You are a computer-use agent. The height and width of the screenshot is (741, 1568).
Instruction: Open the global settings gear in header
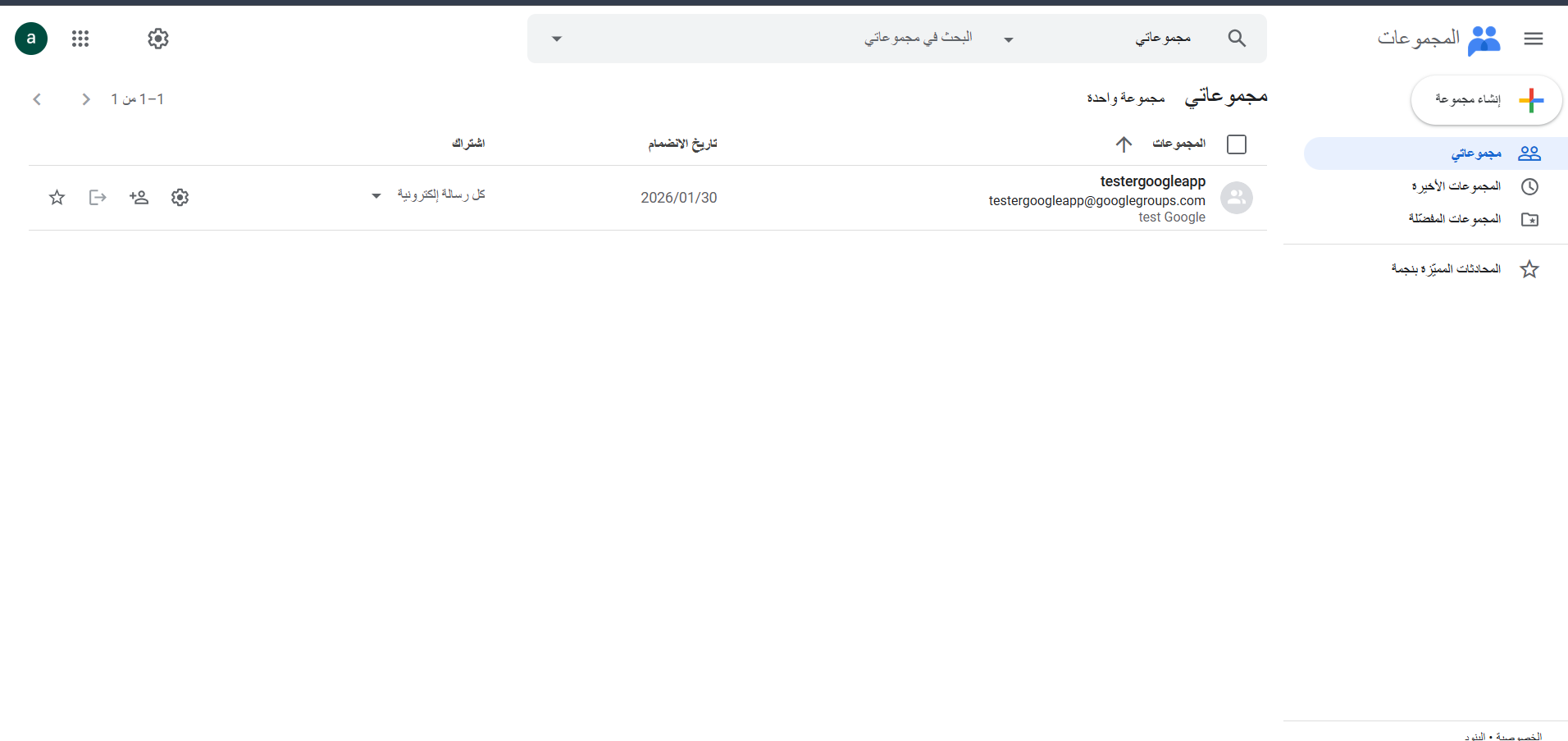pos(158,39)
